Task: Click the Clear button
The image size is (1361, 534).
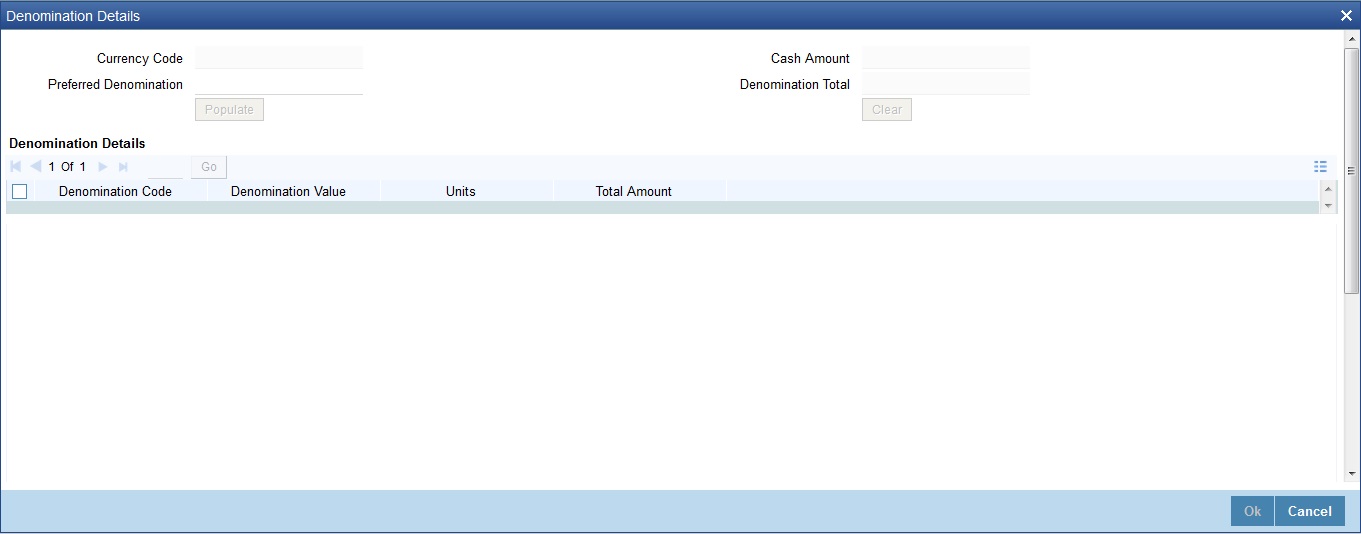Action: pos(887,110)
